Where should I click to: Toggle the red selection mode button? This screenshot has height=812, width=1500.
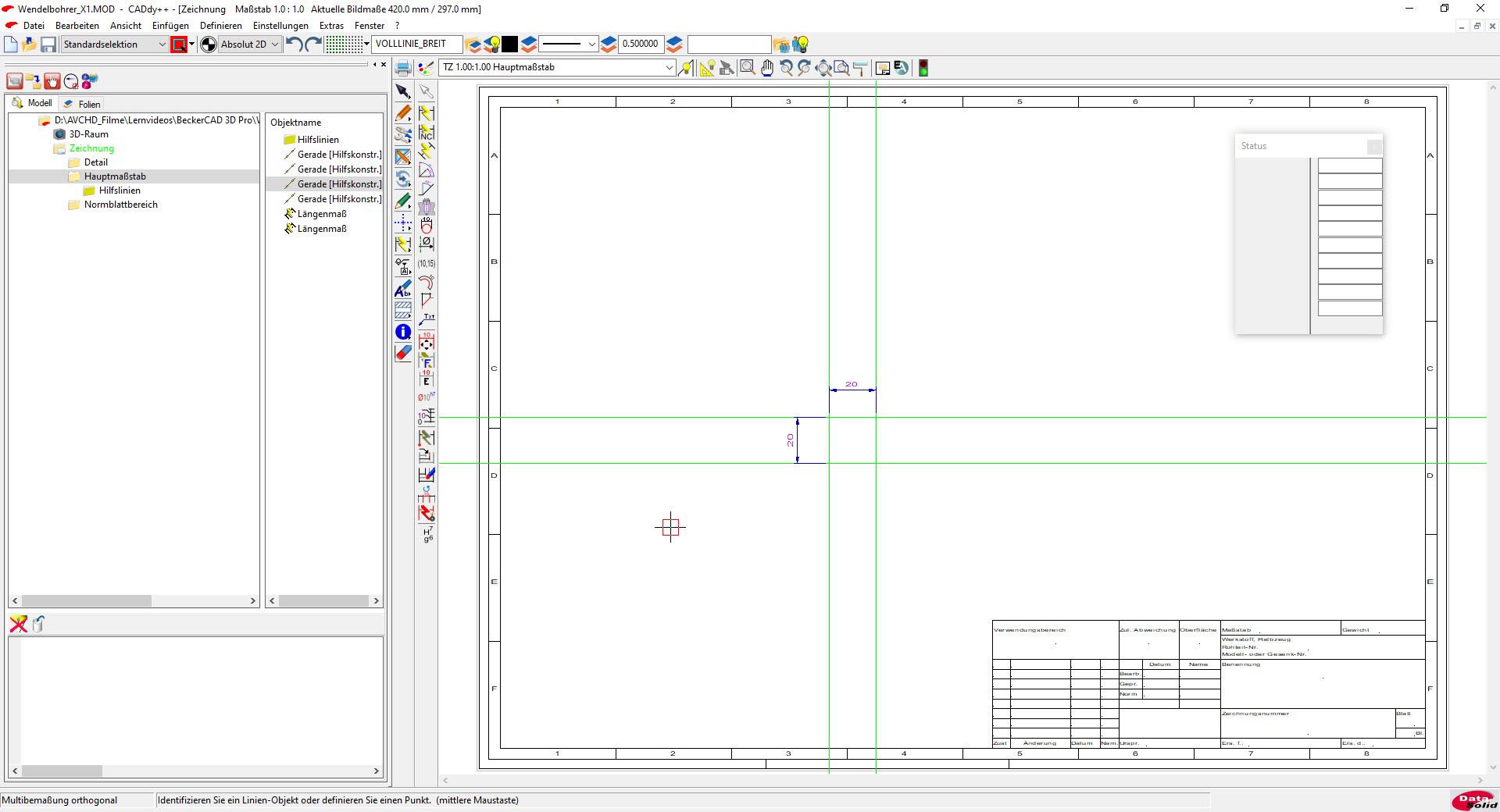179,45
